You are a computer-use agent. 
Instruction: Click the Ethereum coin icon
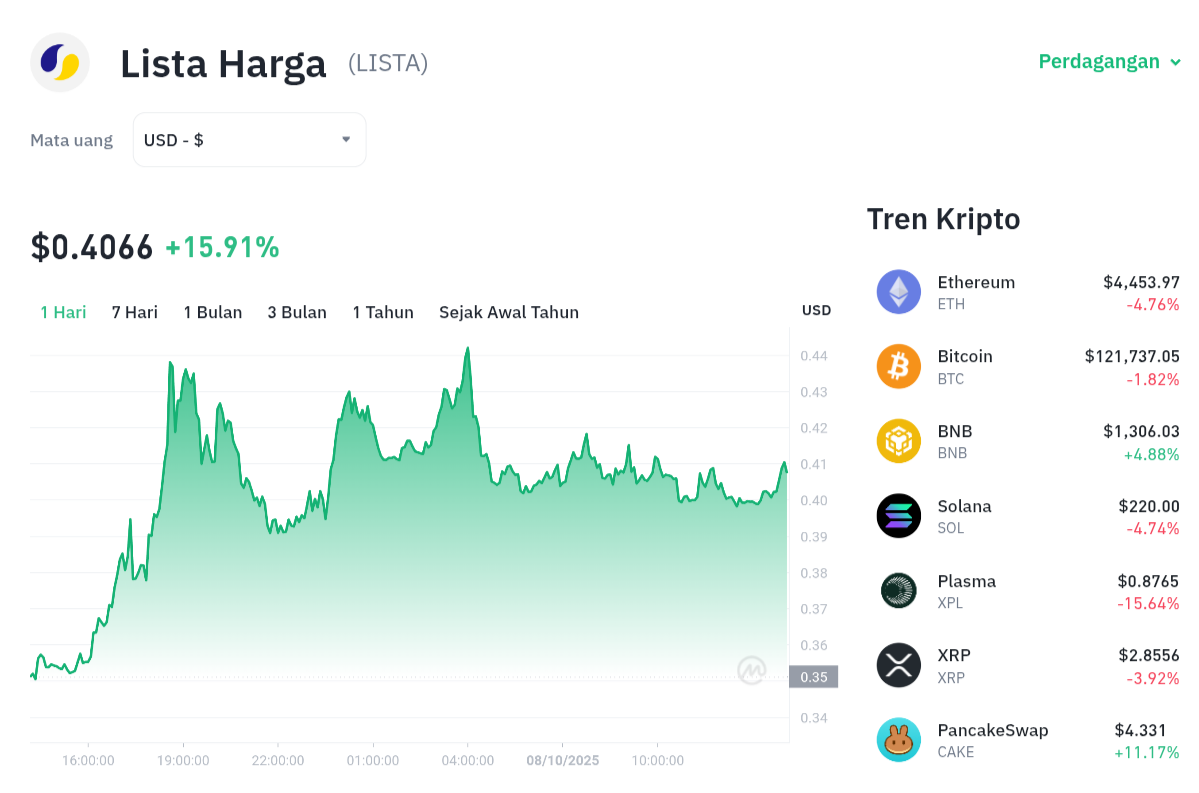click(x=898, y=292)
